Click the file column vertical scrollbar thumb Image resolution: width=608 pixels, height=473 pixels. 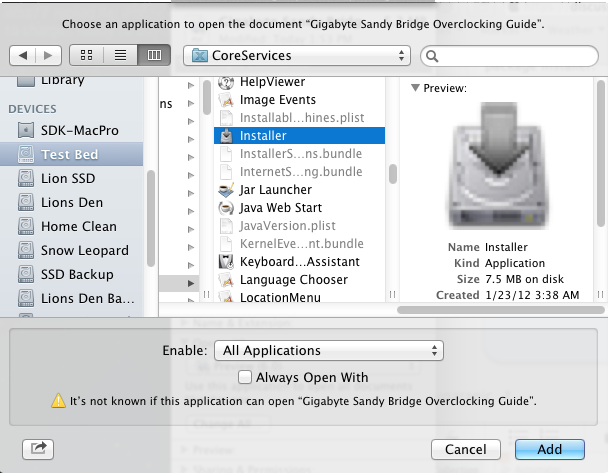(393, 174)
